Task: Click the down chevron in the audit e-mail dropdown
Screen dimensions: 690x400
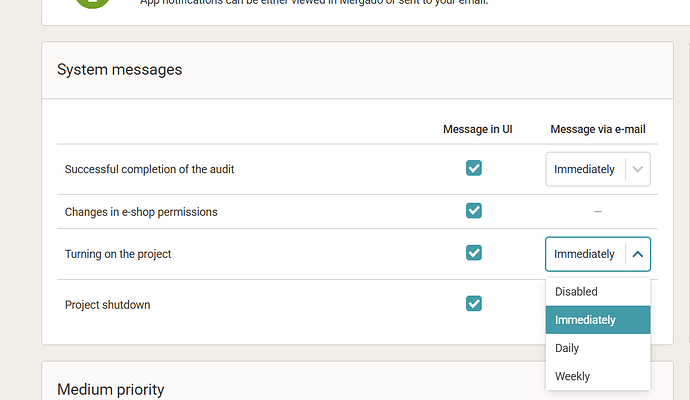Action: (638, 169)
